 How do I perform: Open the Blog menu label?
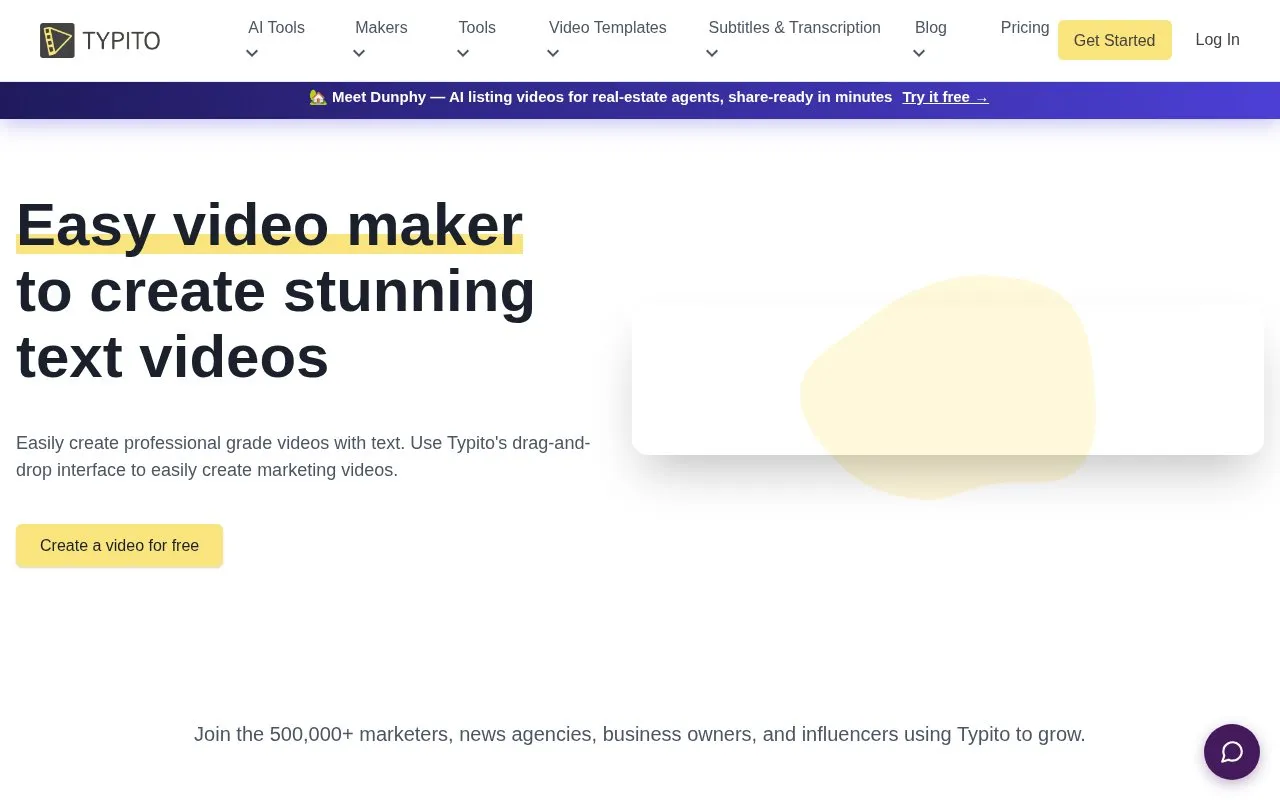pos(931,28)
